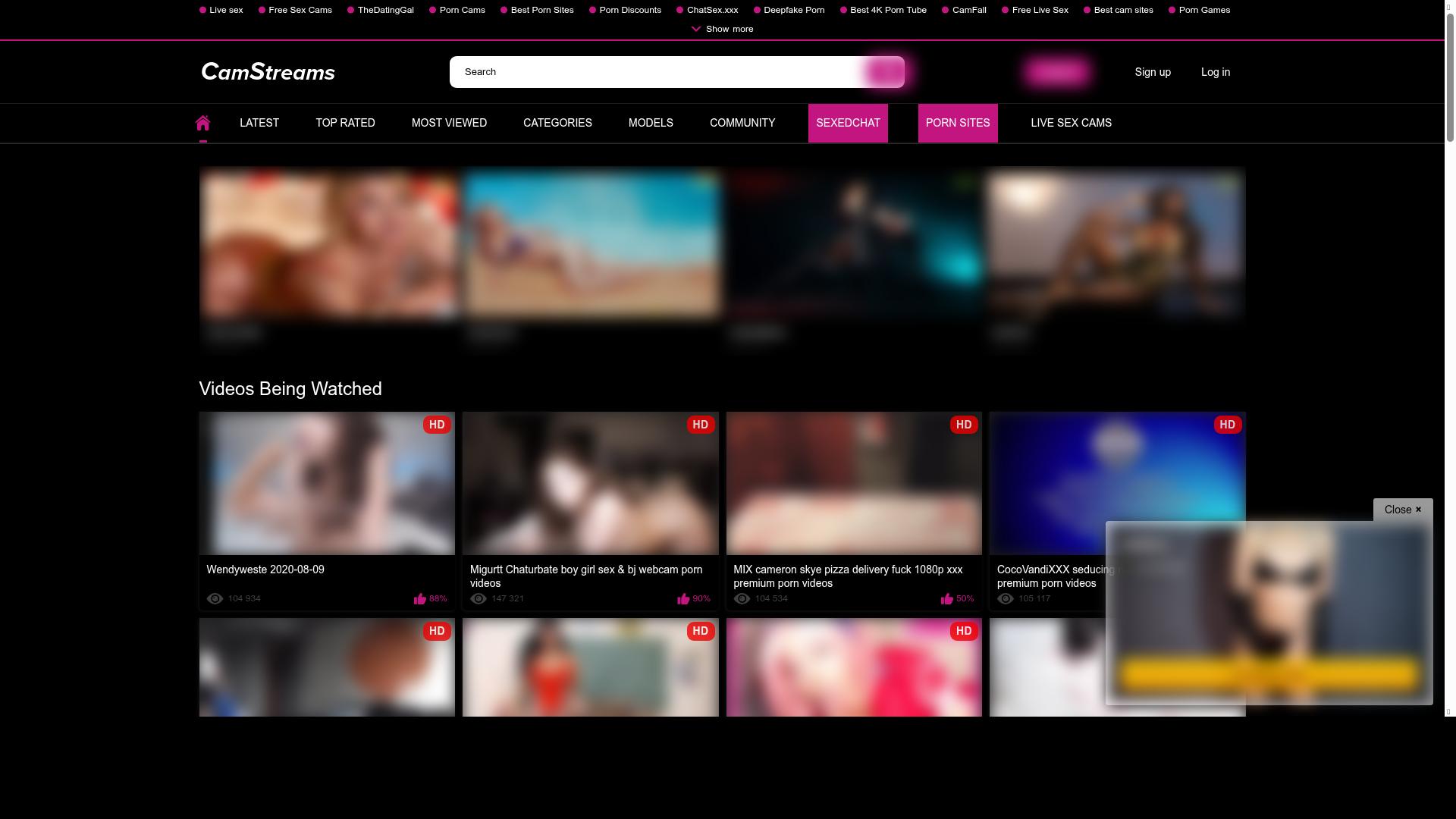
Task: Select the SEXEDCHAT menu item
Action: point(848,122)
